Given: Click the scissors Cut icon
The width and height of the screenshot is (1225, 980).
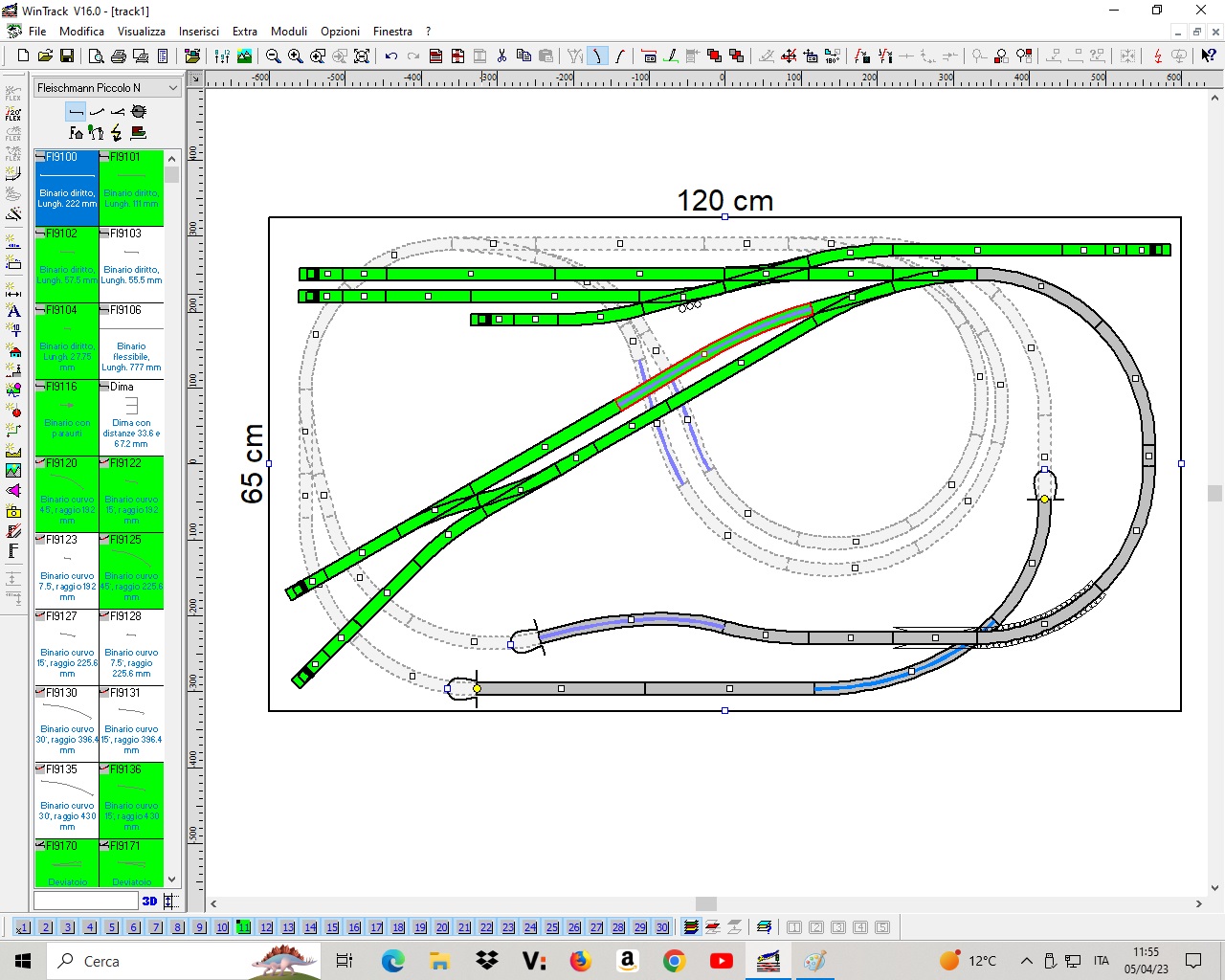Looking at the screenshot, I should coord(501,56).
